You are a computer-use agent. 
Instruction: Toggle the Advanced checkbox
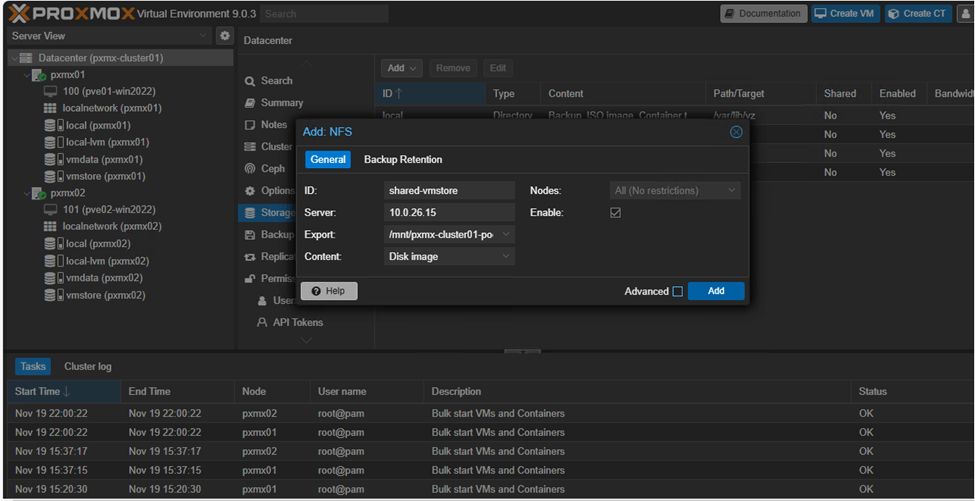[677, 291]
